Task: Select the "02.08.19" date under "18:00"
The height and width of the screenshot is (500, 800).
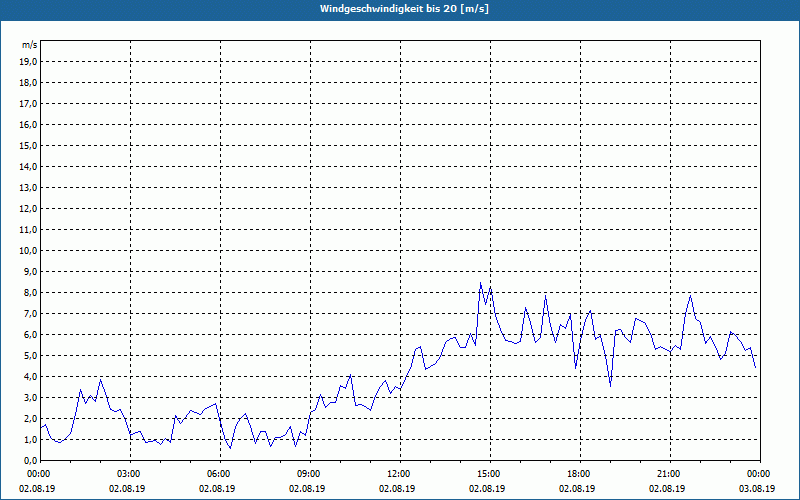Action: tap(577, 488)
